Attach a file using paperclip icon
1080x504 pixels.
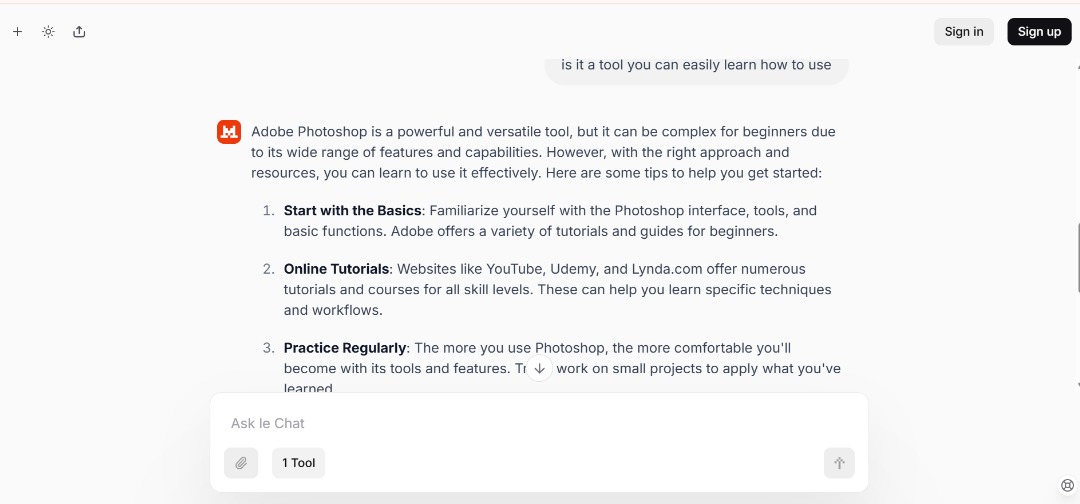(x=241, y=463)
